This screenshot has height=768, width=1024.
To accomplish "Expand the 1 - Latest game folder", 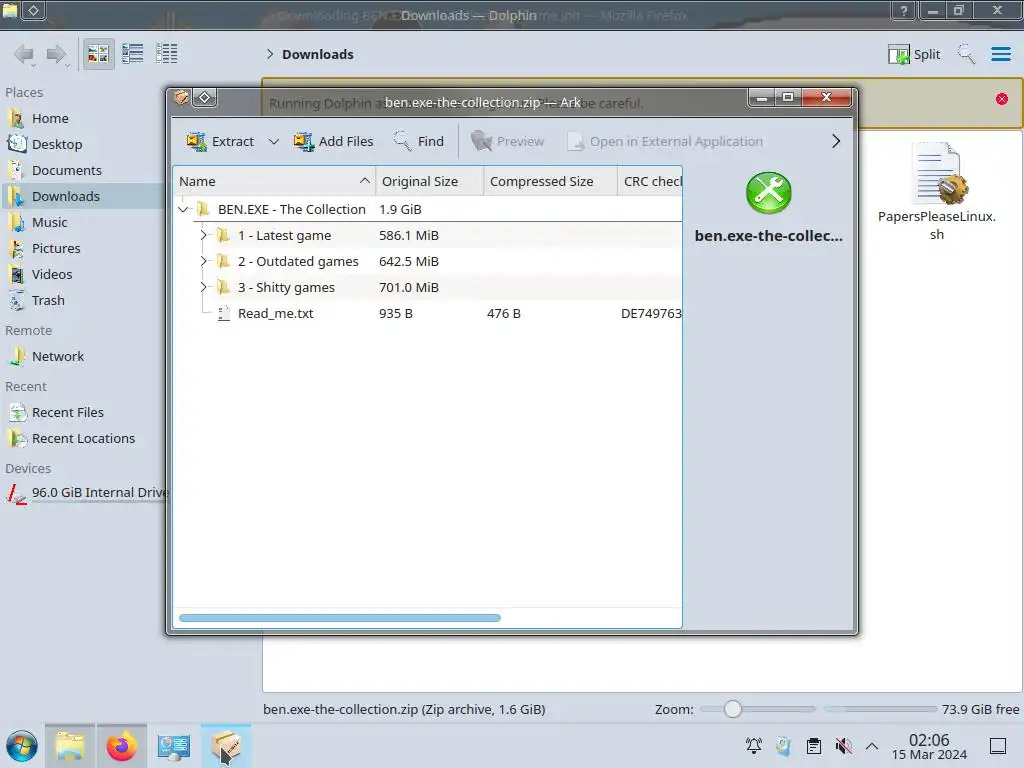I will coord(203,235).
